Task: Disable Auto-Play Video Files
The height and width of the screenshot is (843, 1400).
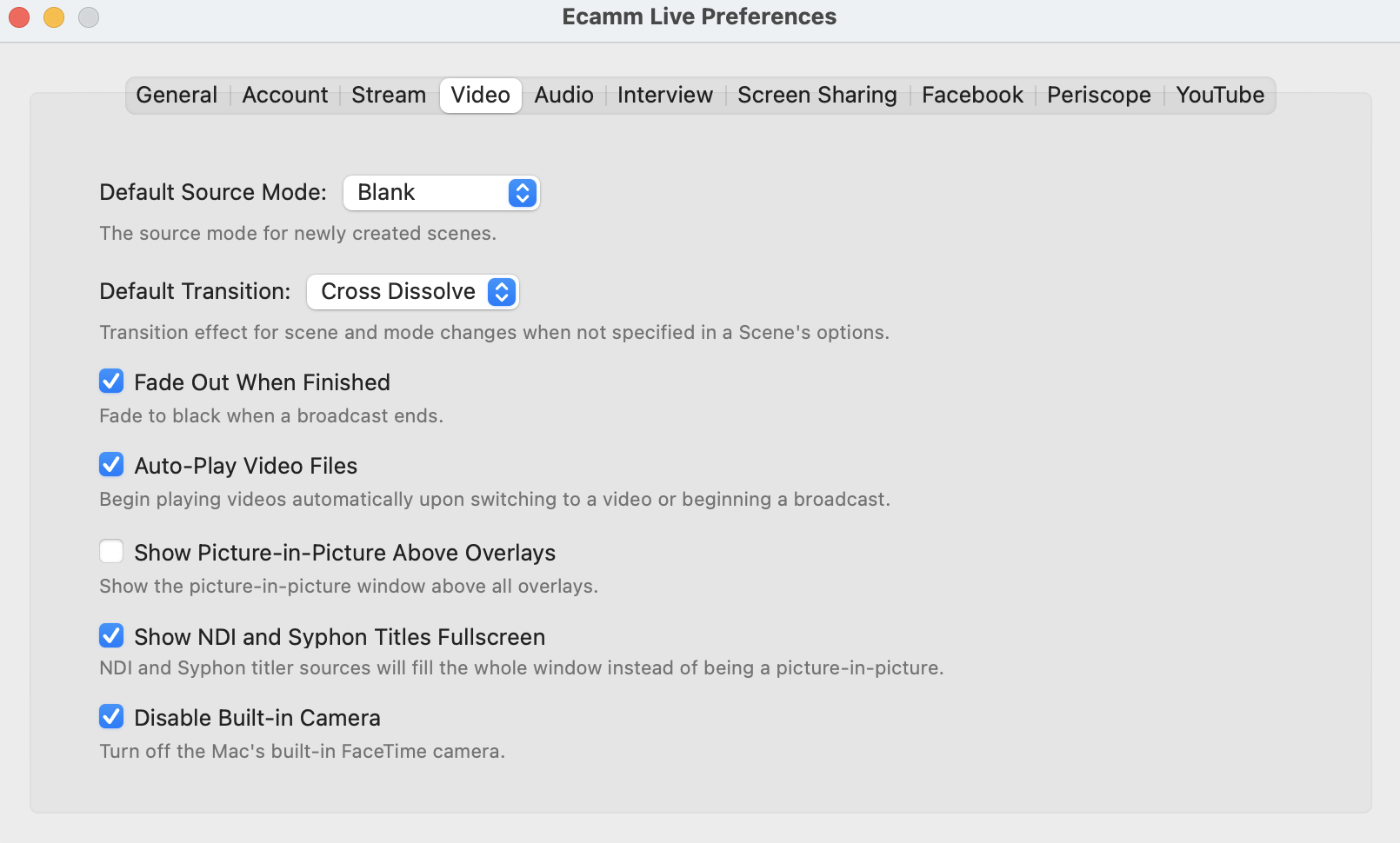Action: 111,465
